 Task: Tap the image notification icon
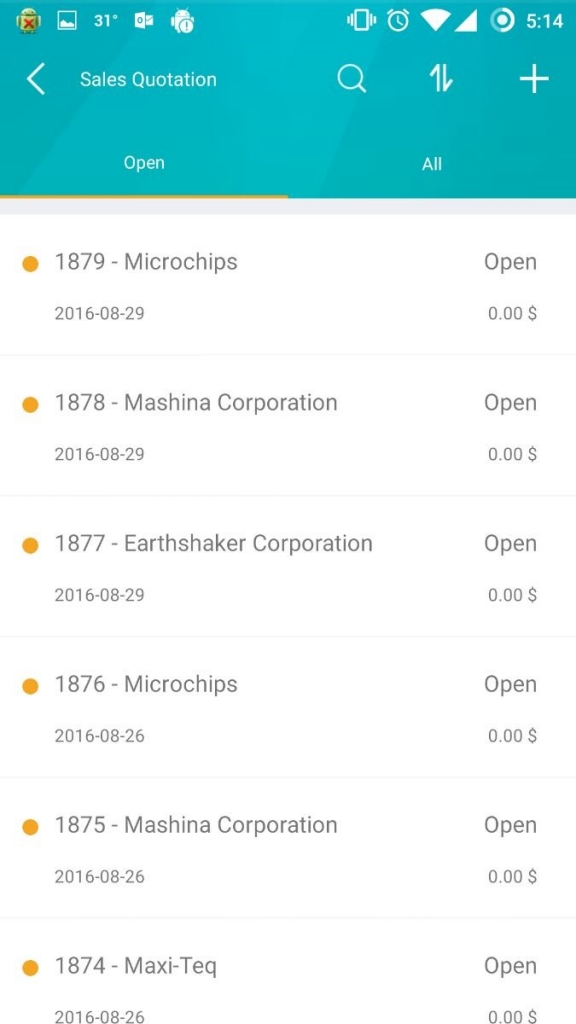[67, 22]
